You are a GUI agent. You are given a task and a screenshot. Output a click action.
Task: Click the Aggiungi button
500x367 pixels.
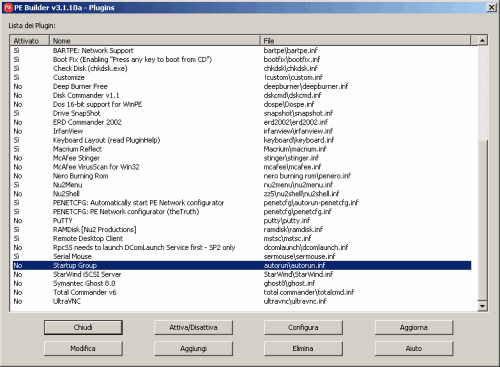193,348
